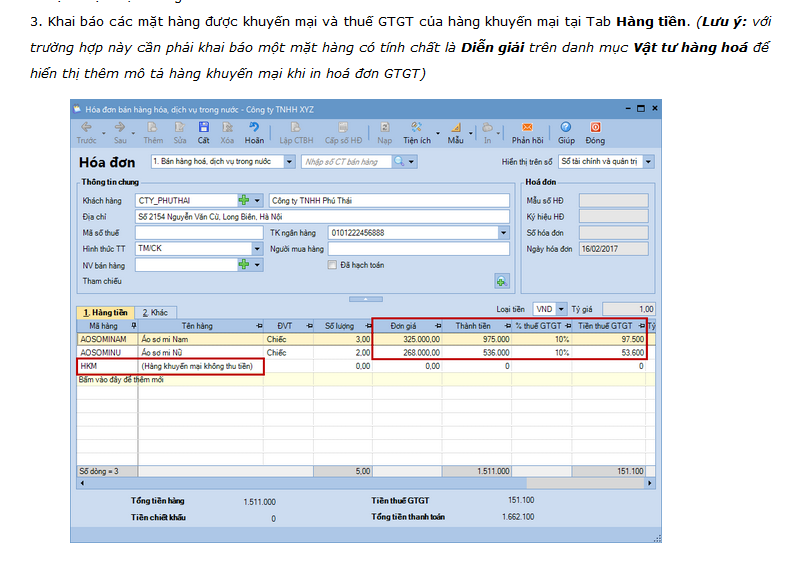Expand the search options arrow
Image resolution: width=789 pixels, height=561 pixels.
411,162
